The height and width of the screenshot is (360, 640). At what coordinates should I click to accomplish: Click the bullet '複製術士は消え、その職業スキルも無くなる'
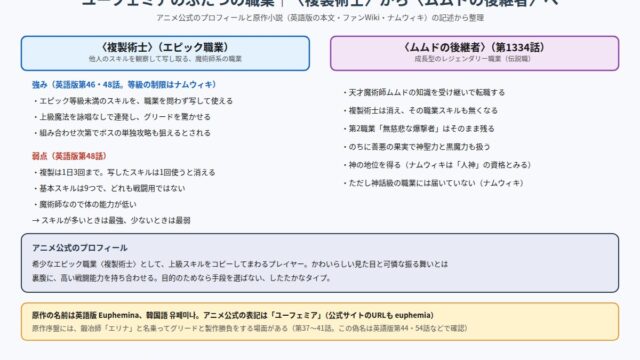[420, 110]
